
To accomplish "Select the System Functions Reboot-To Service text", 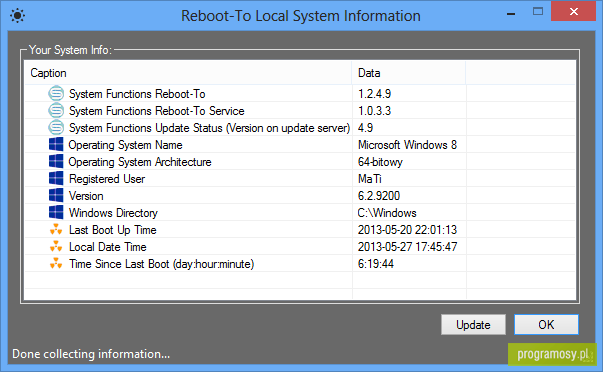I will click(x=157, y=111).
